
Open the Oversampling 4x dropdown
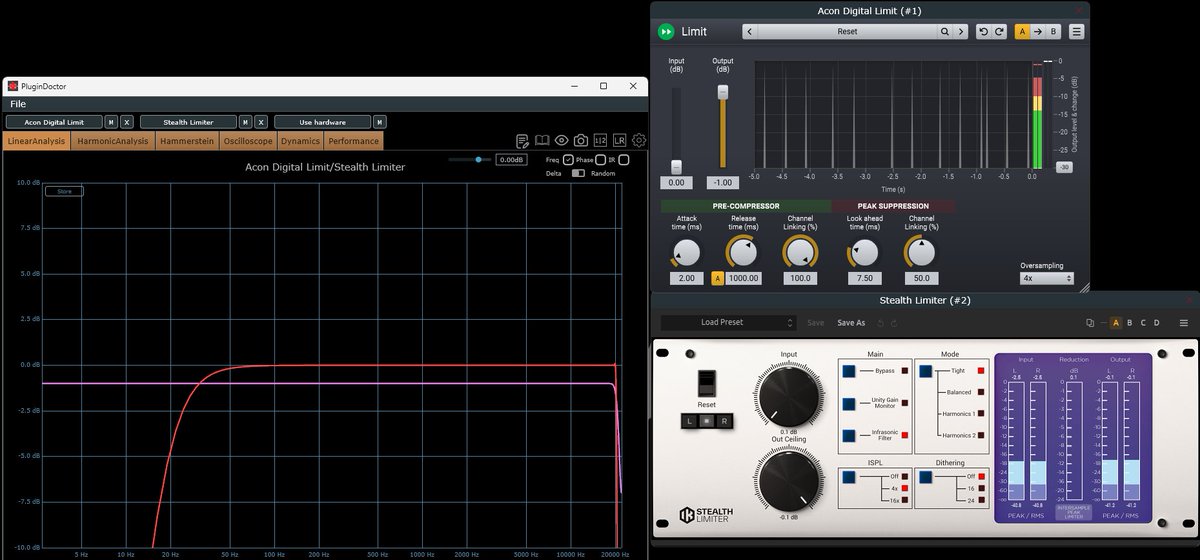(1046, 279)
